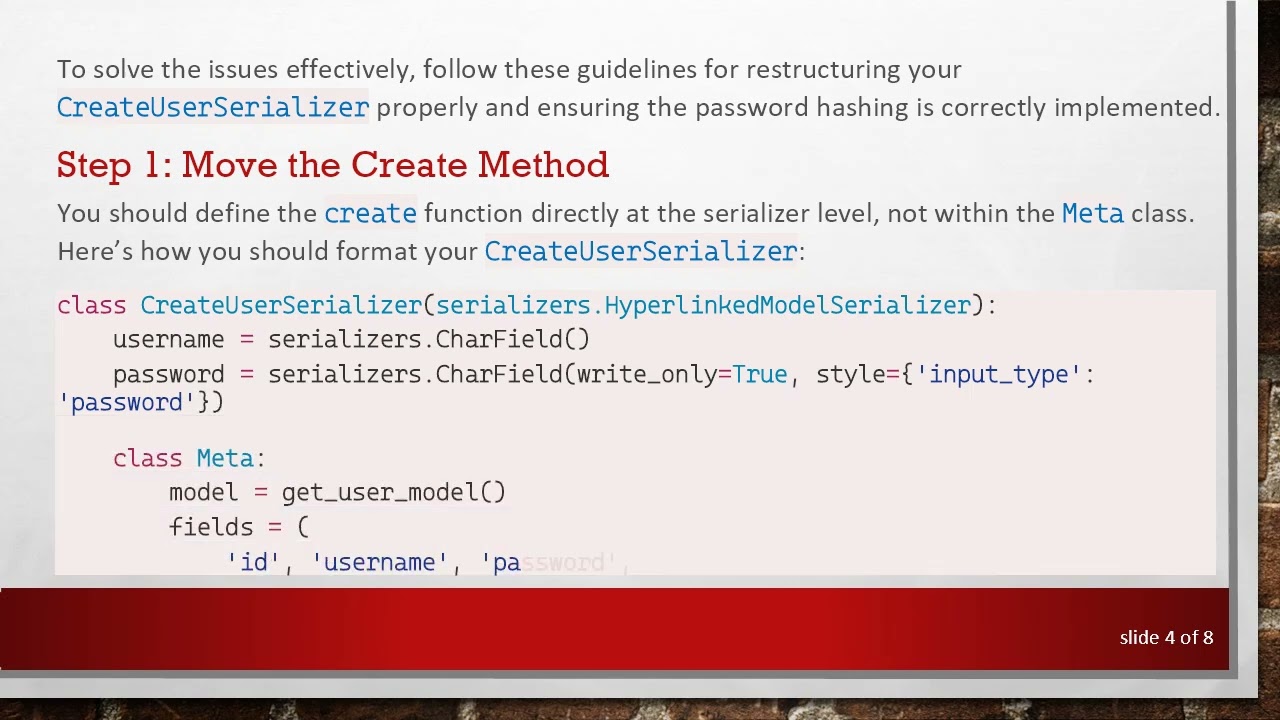
Task: Click the 'class CreateUserSerializer' code line
Action: coord(527,305)
